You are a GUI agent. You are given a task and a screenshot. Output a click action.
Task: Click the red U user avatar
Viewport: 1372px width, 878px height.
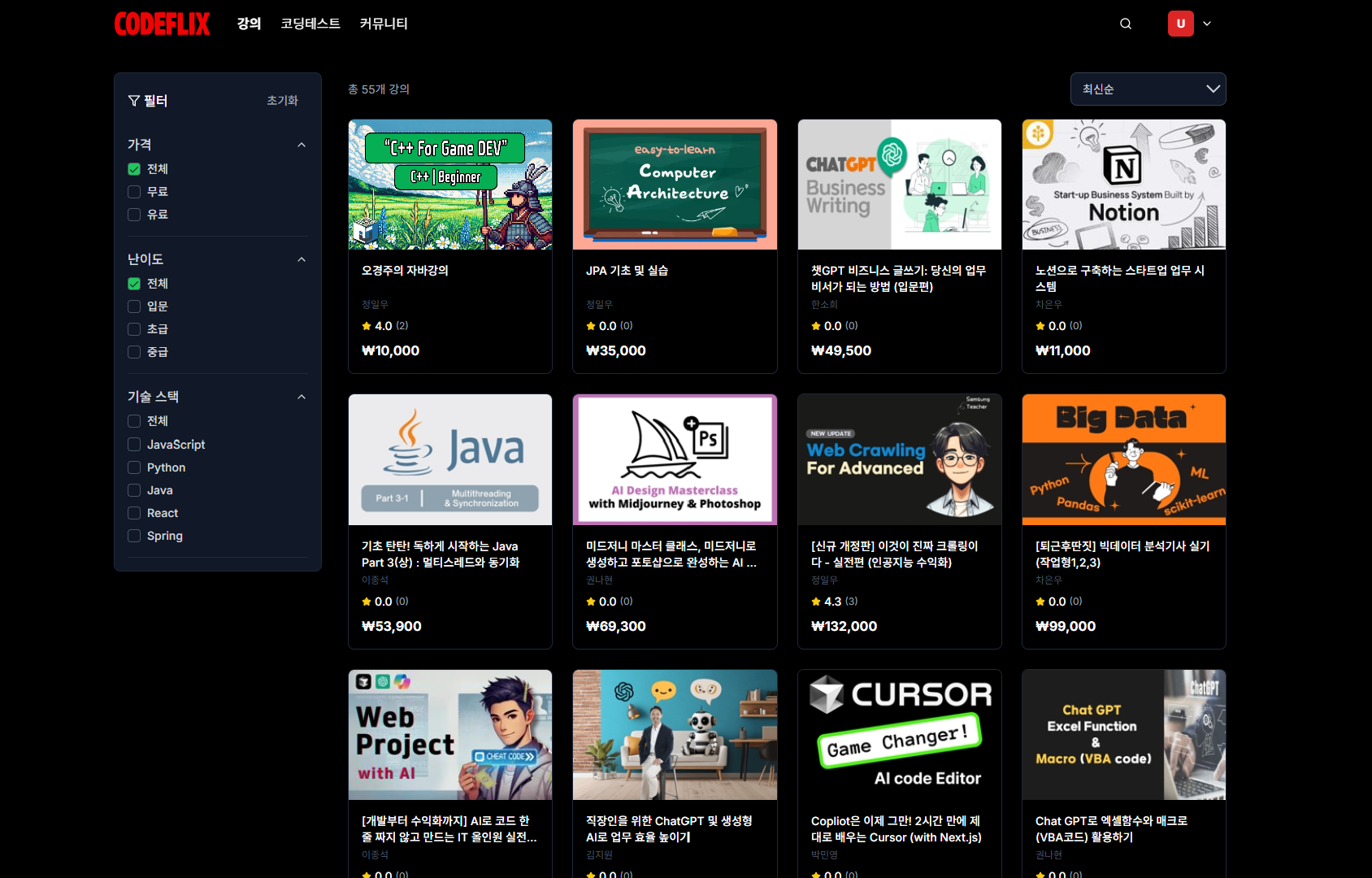point(1181,24)
